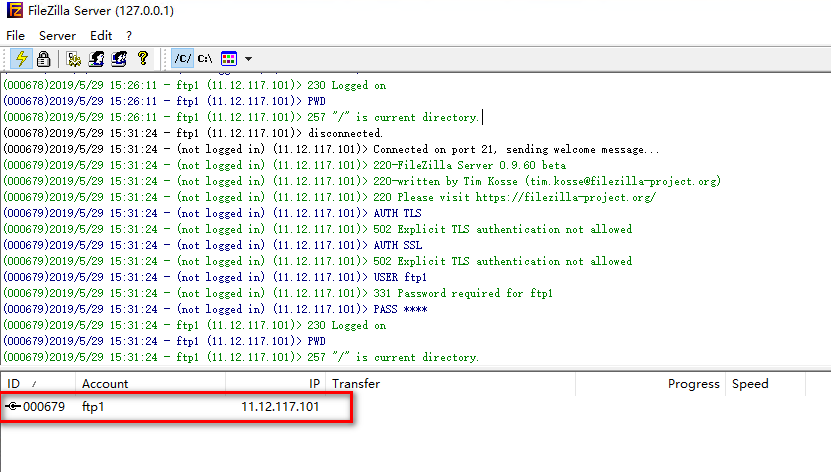Click the ftp1 account cell
The image size is (831, 472).
click(x=93, y=407)
